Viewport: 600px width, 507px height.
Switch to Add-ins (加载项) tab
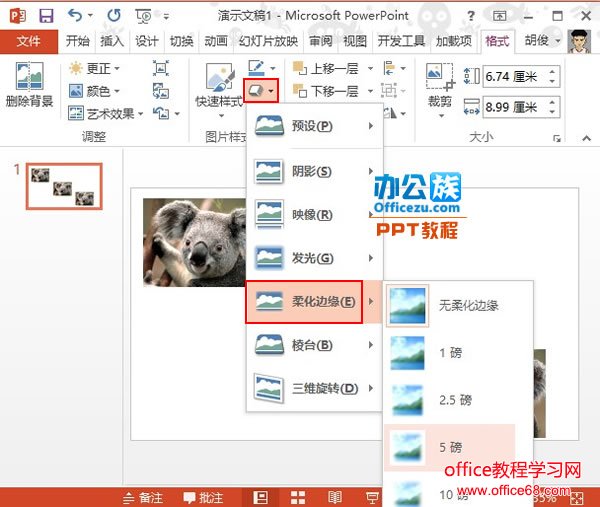[453, 41]
